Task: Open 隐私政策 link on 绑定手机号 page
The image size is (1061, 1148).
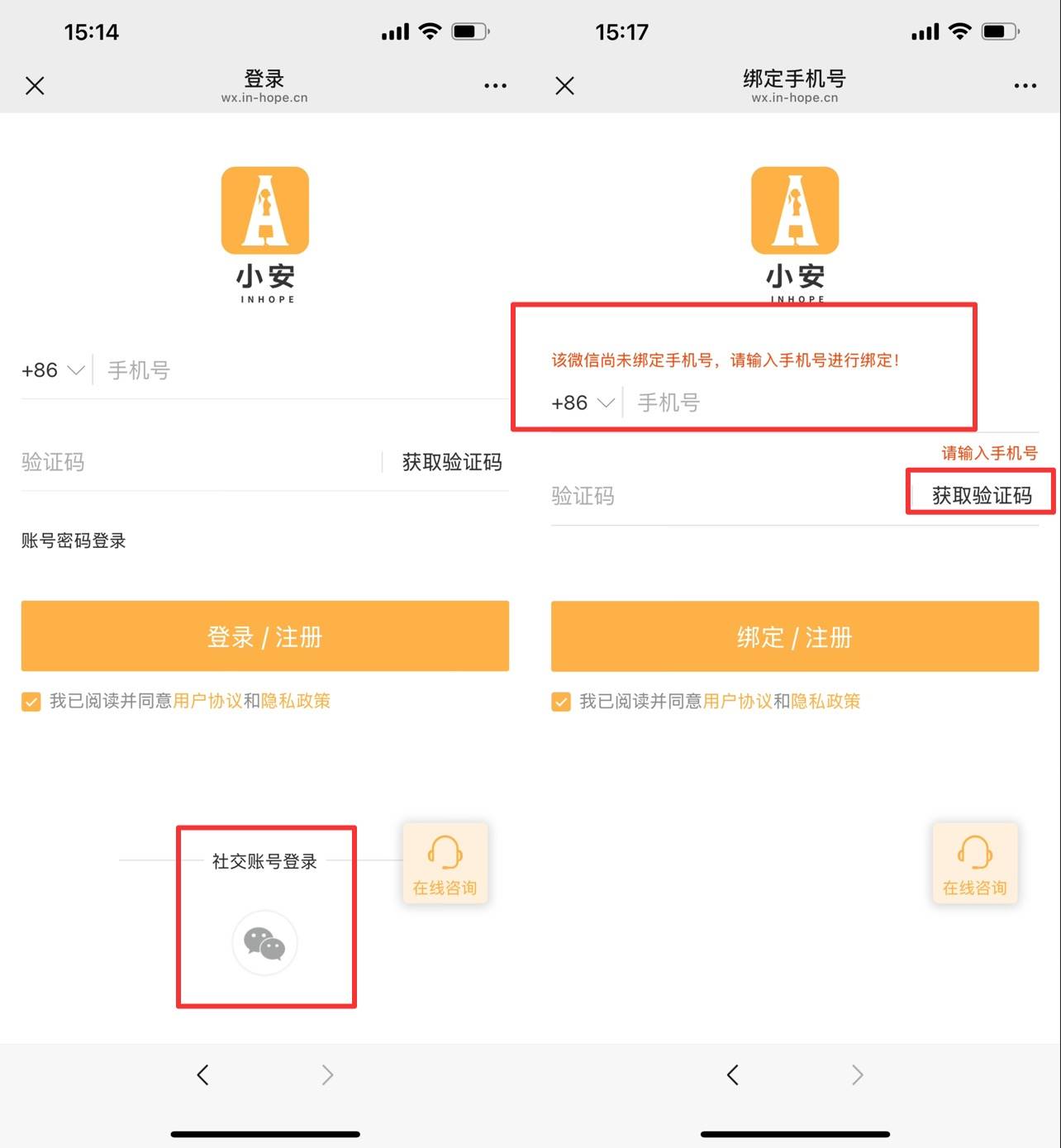Action: pos(825,701)
